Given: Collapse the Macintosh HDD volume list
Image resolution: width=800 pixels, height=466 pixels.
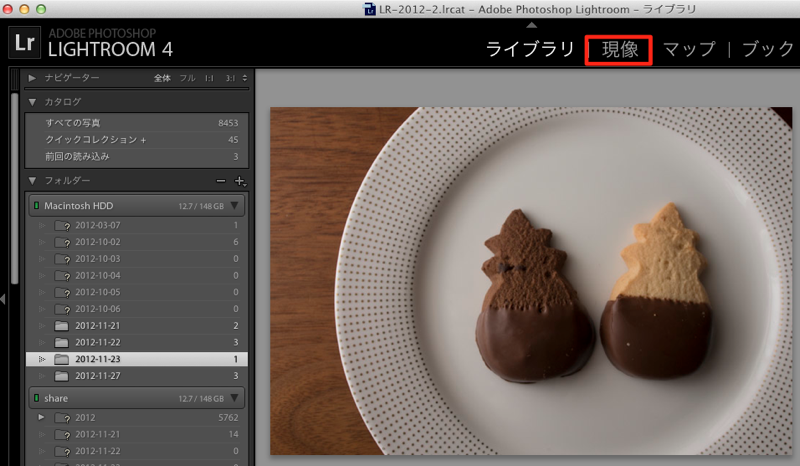Looking at the screenshot, I should [x=234, y=206].
